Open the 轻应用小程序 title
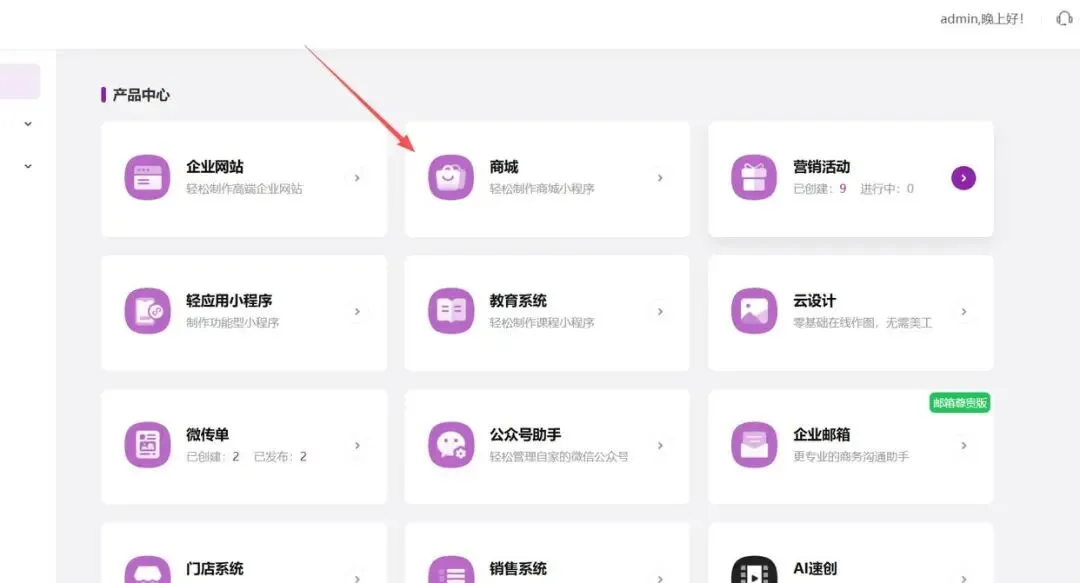1080x583 pixels. [x=229, y=300]
